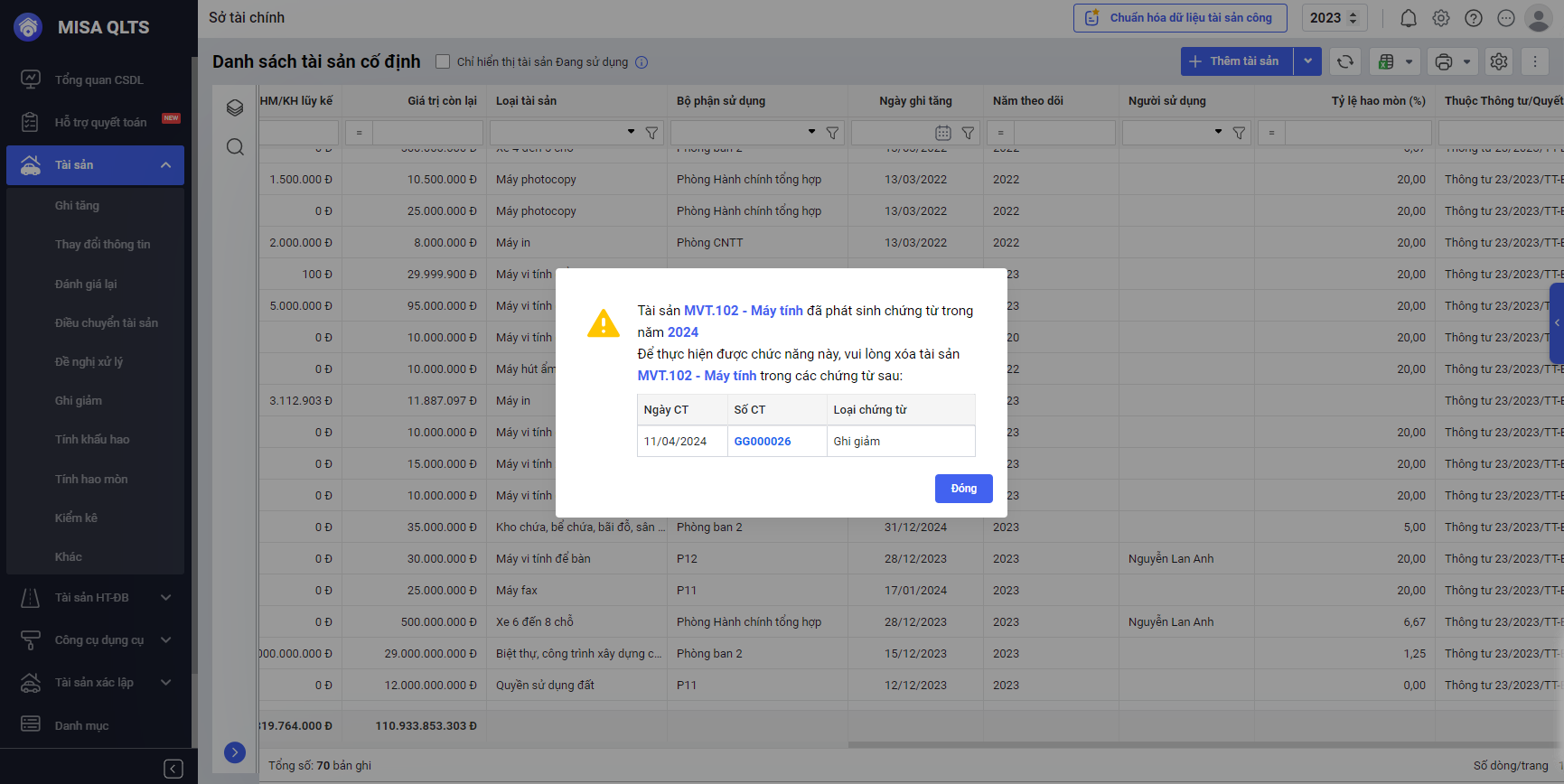The width and height of the screenshot is (1564, 784).
Task: Click the printer icon
Action: coord(1443,61)
